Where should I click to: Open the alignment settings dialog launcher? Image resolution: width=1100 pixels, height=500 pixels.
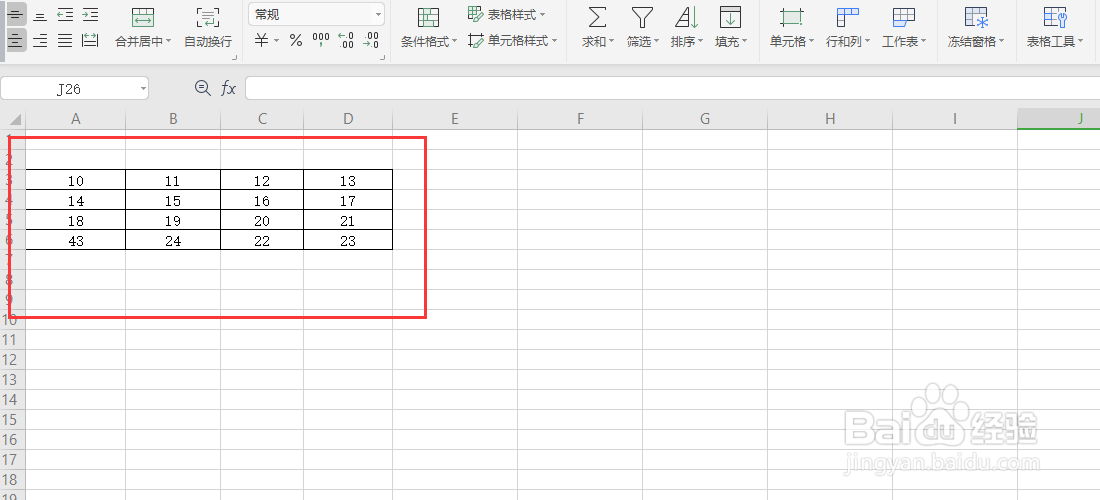[234, 58]
